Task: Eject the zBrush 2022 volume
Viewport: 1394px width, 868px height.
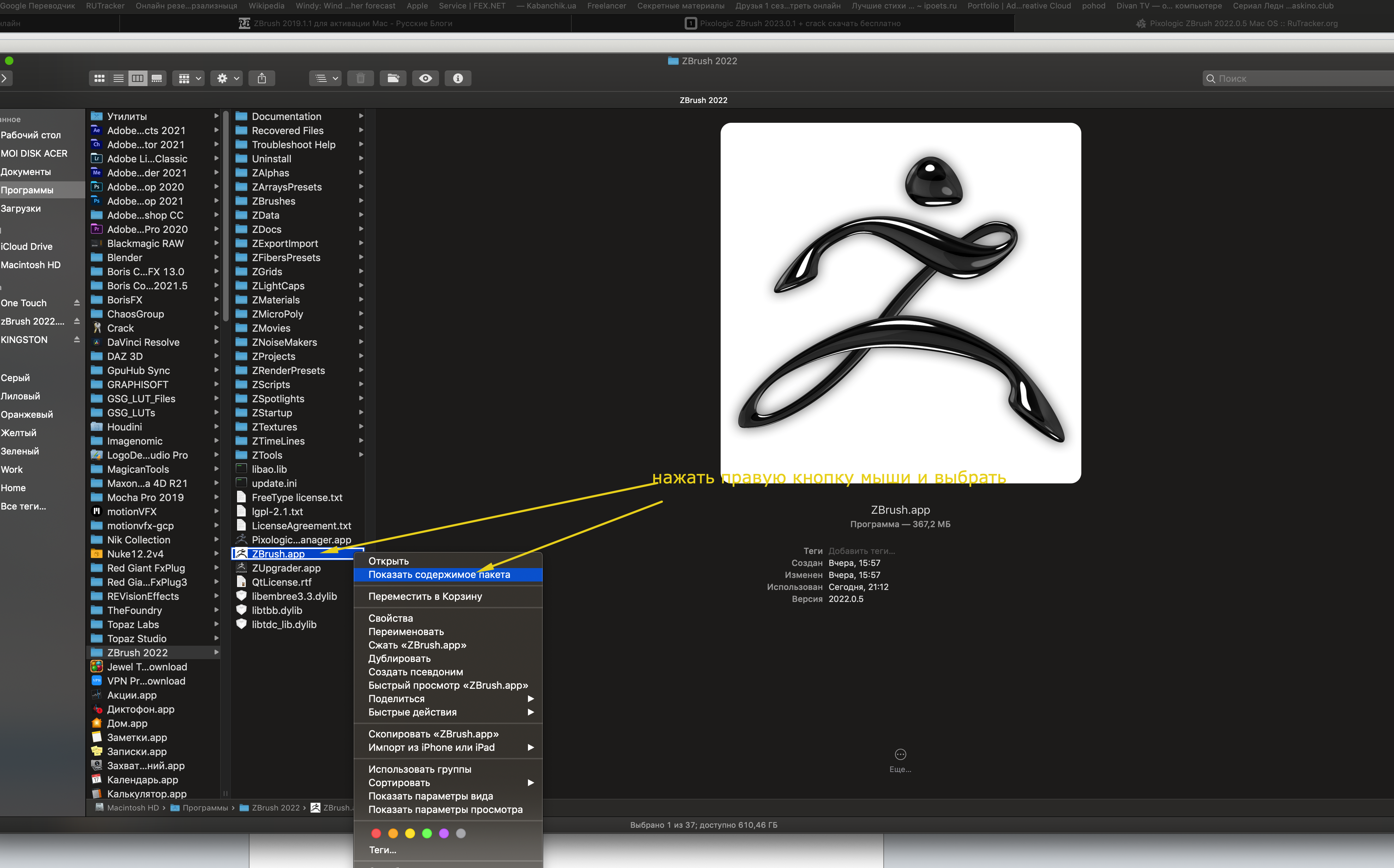Action: tap(77, 321)
